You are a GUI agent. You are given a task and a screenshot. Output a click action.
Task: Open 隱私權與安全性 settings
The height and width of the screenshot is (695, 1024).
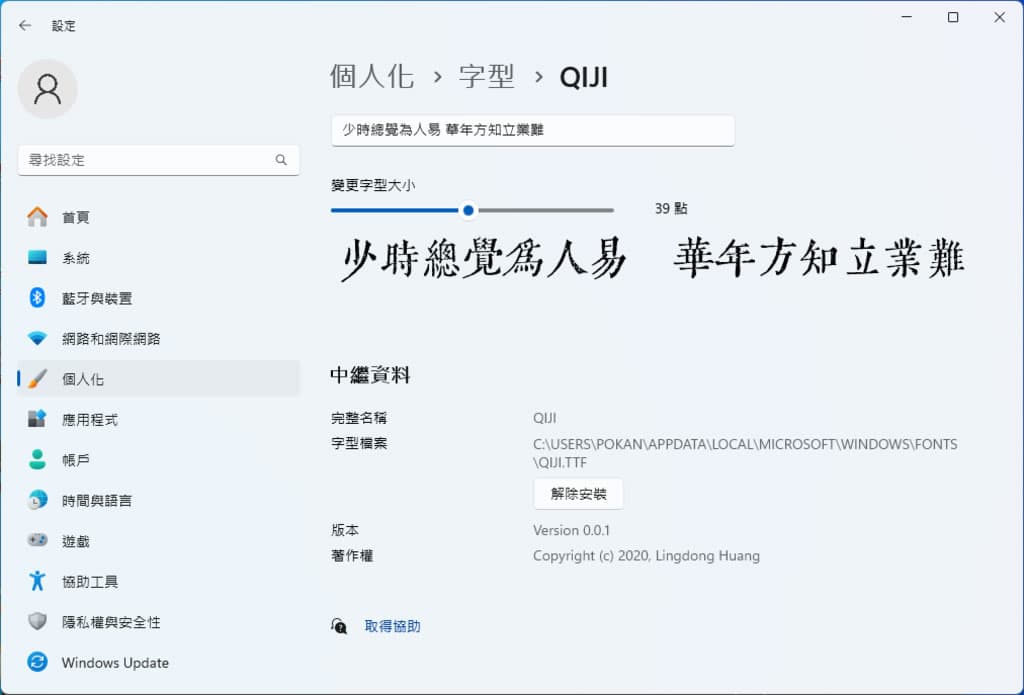click(159, 622)
